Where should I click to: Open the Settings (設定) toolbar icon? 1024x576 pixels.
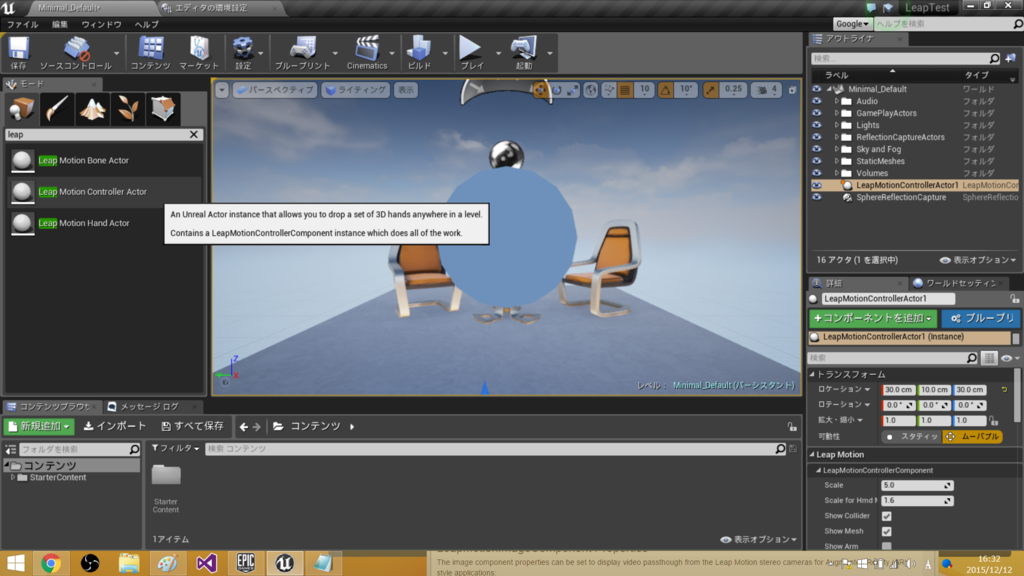pyautogui.click(x=243, y=53)
